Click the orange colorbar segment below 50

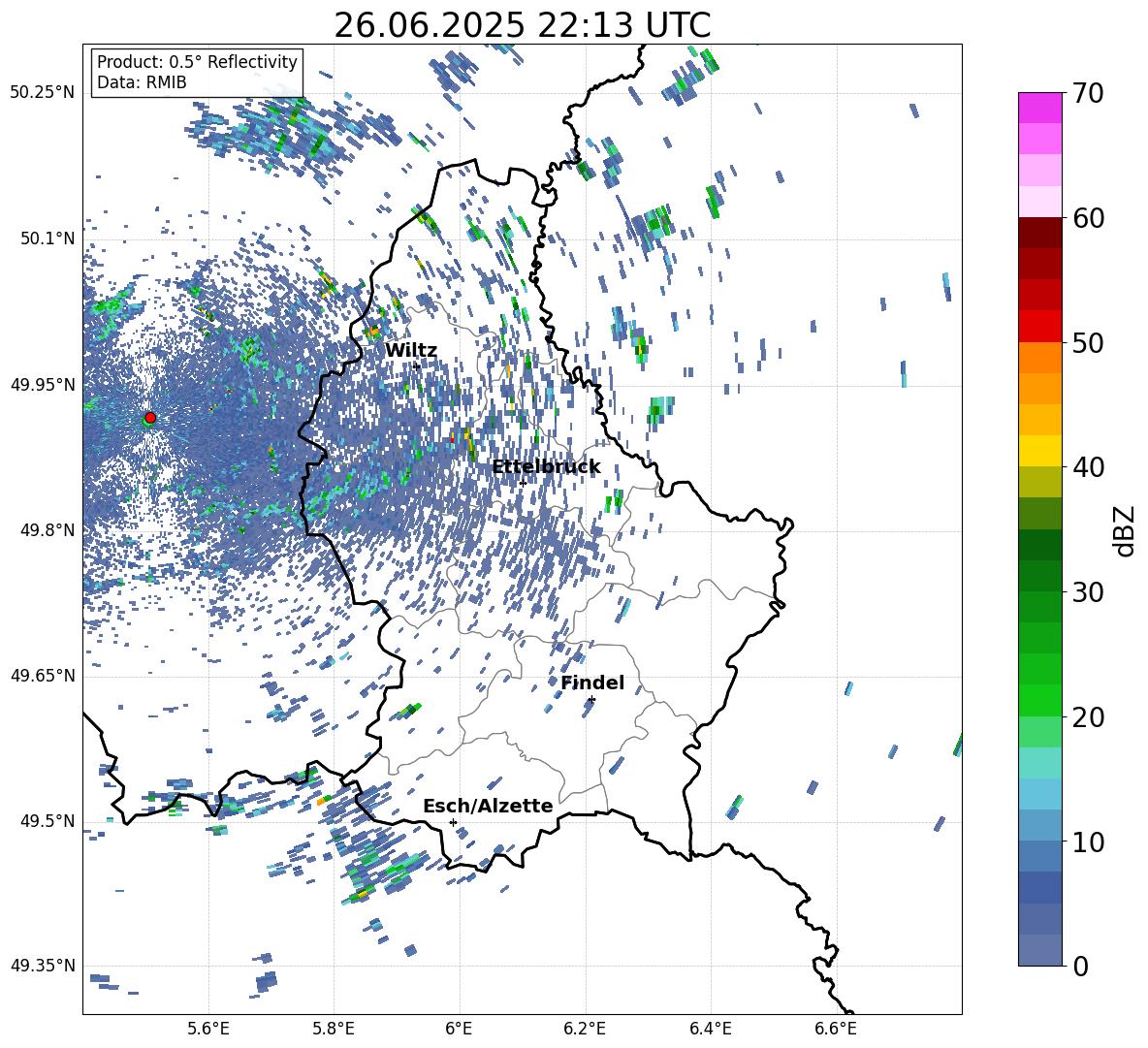click(x=1039, y=357)
